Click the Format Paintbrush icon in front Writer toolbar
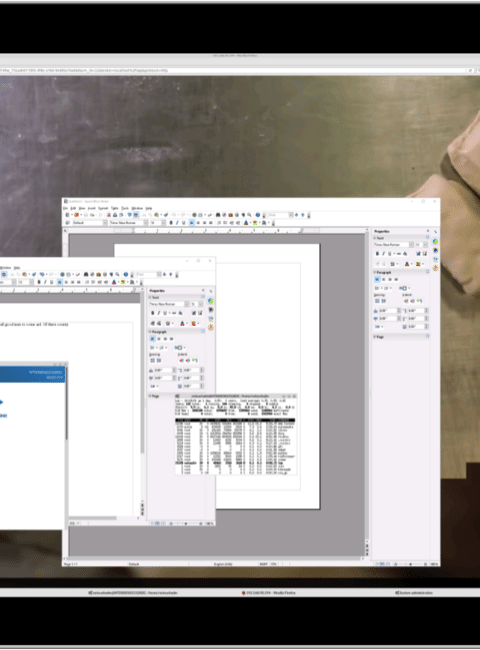The width and height of the screenshot is (480, 650). click(x=34, y=274)
